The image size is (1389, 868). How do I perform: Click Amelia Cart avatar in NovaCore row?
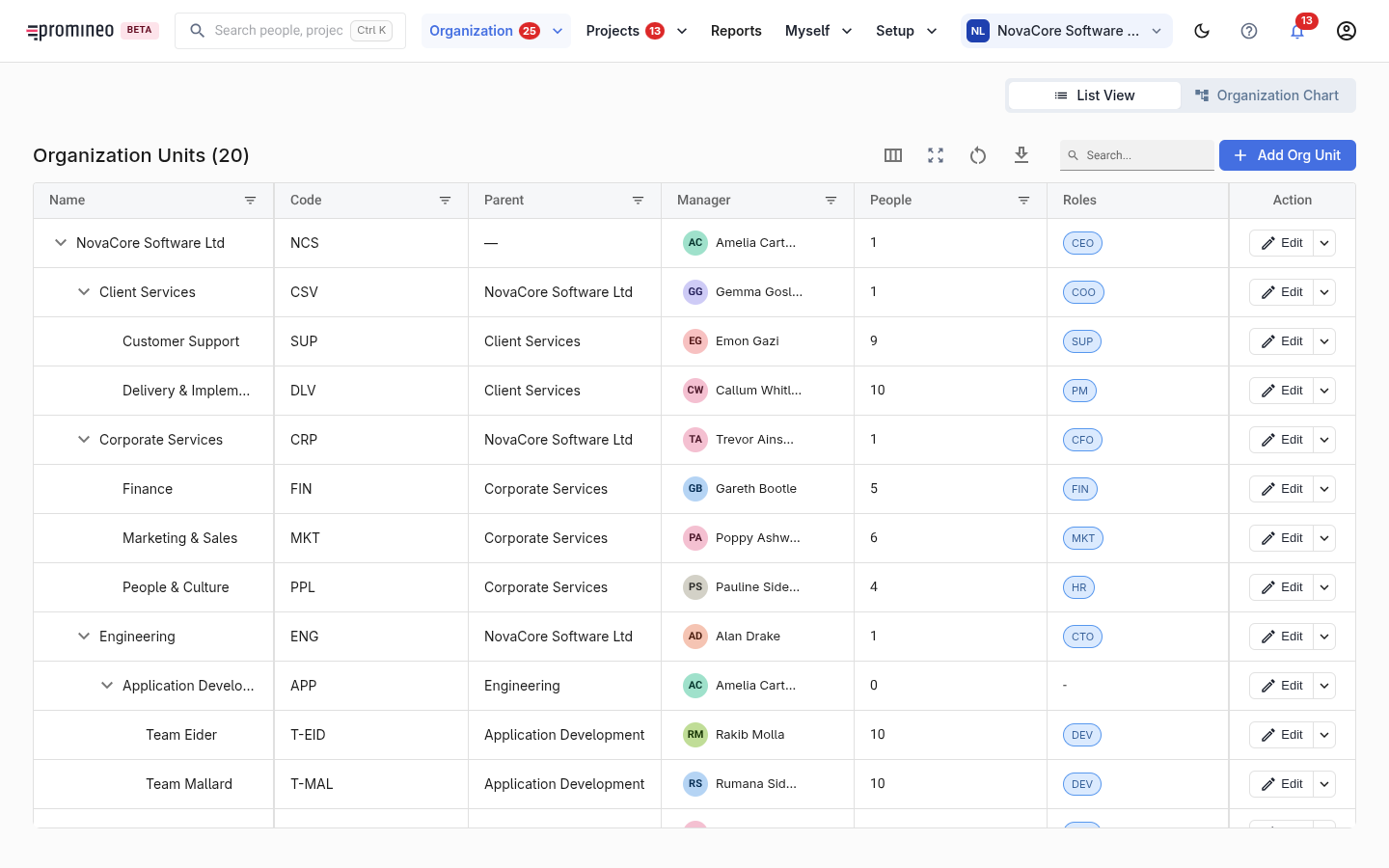click(x=695, y=243)
